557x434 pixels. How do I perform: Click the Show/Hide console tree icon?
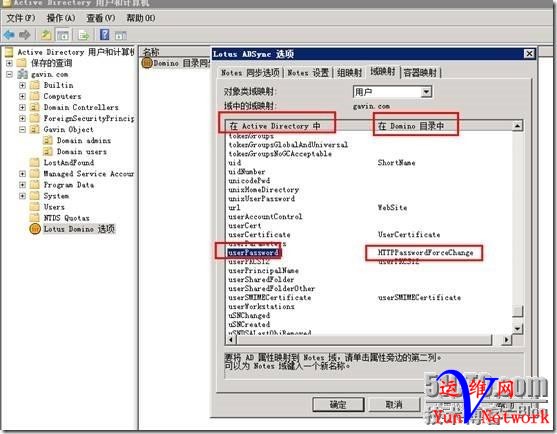[63, 35]
